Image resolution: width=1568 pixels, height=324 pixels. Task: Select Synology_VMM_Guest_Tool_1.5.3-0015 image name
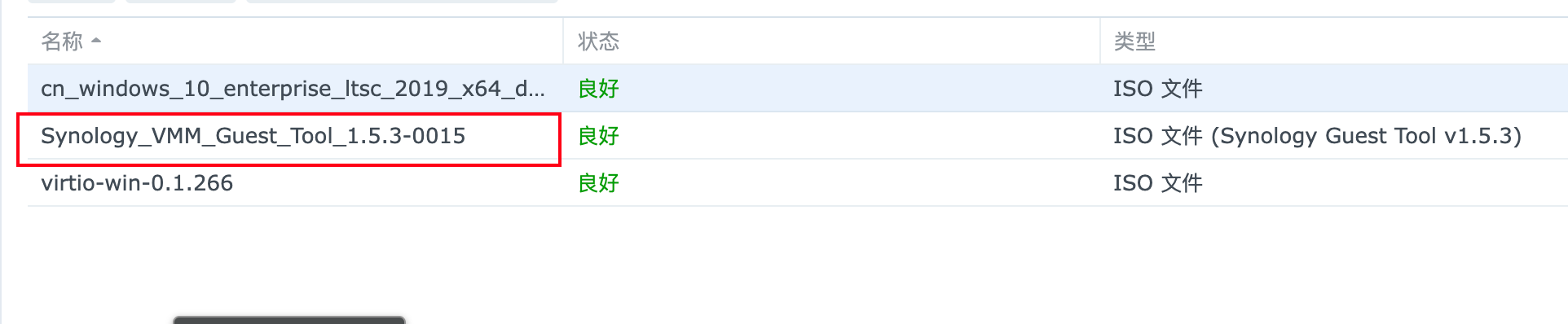[253, 135]
